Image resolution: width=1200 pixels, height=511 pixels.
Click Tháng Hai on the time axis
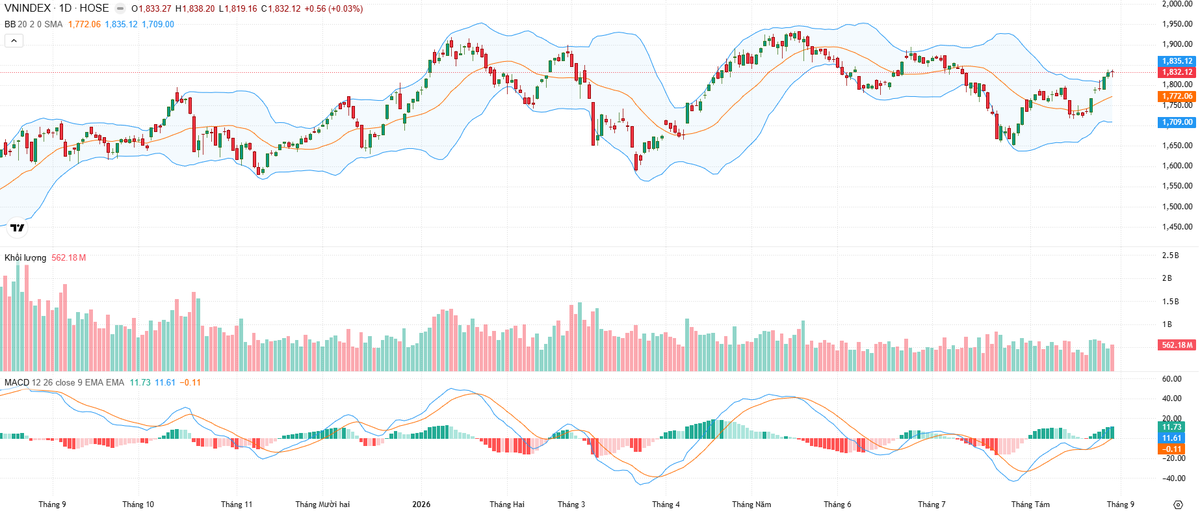(x=506, y=504)
